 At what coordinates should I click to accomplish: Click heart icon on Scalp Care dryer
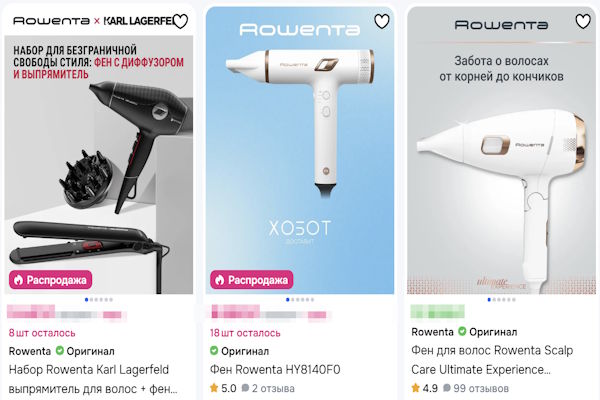pyautogui.click(x=583, y=21)
